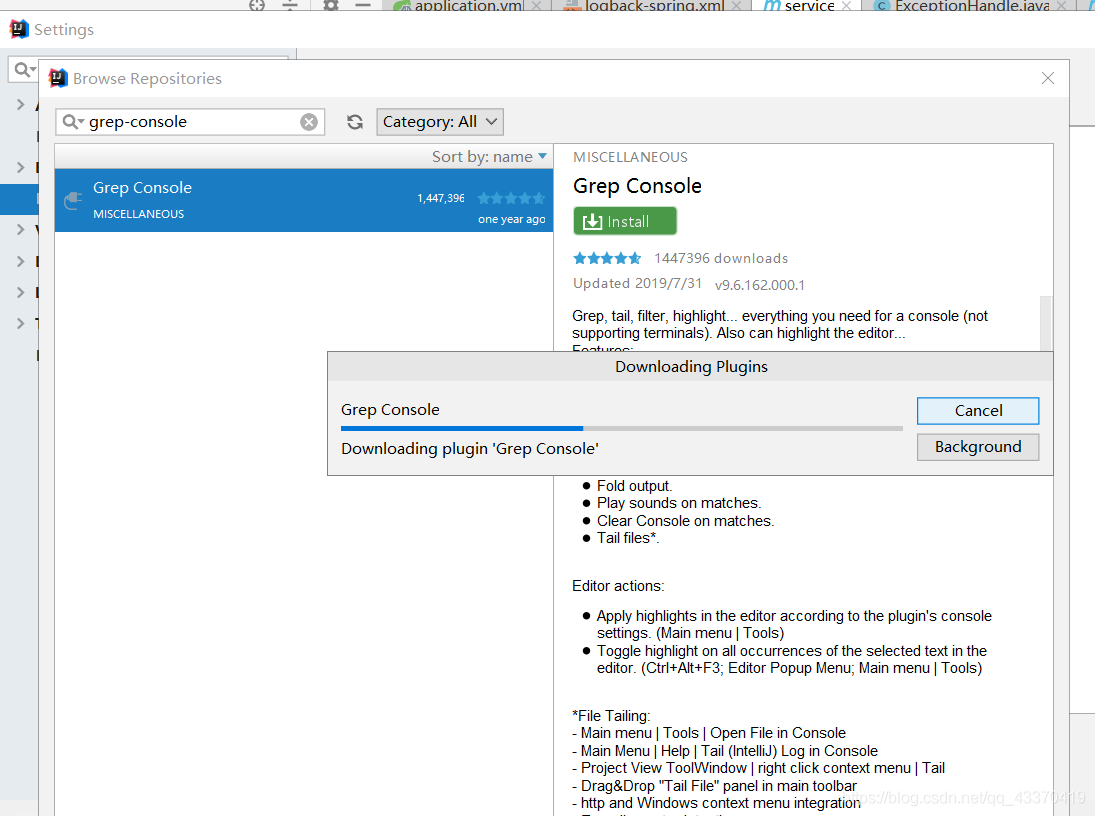Focus the grep-console search field
The height and width of the screenshot is (816, 1095).
point(190,122)
